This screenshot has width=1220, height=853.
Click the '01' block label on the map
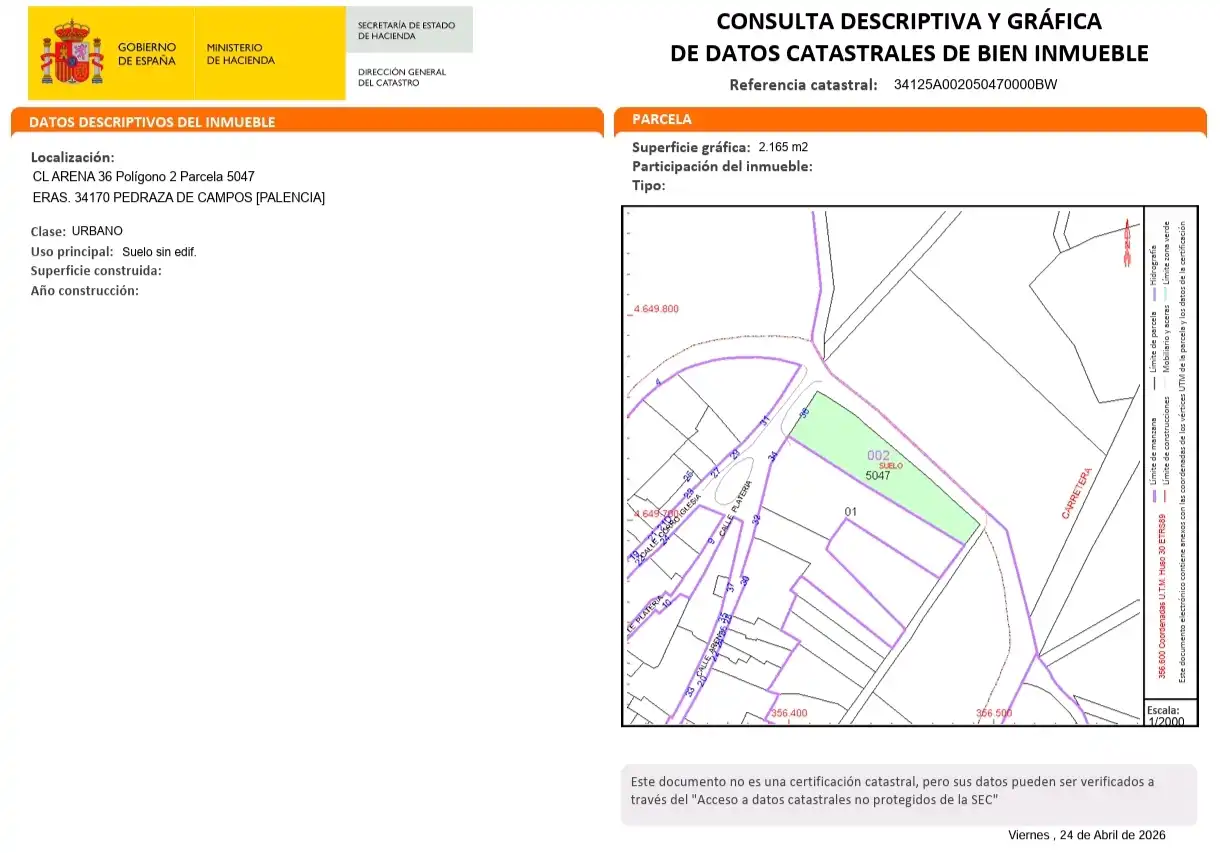[851, 512]
